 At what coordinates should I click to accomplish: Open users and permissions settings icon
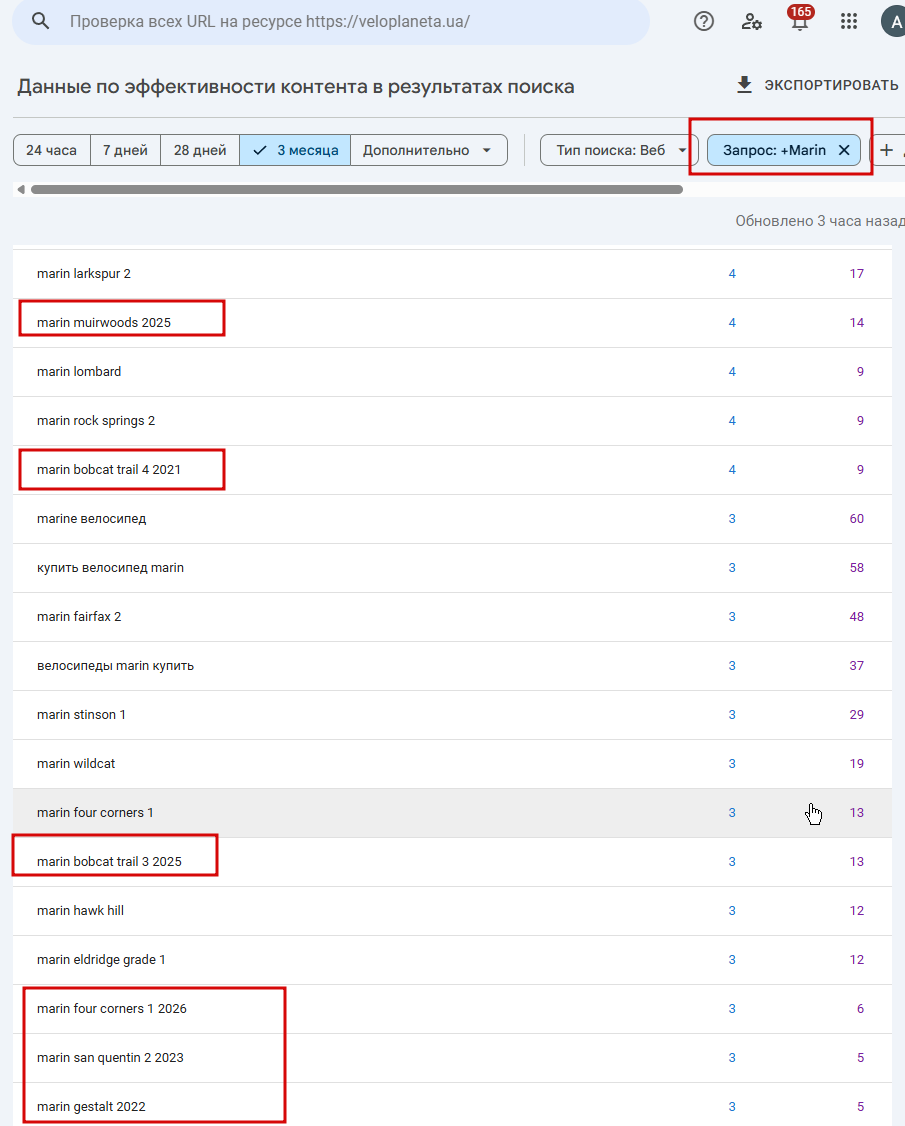click(x=752, y=21)
